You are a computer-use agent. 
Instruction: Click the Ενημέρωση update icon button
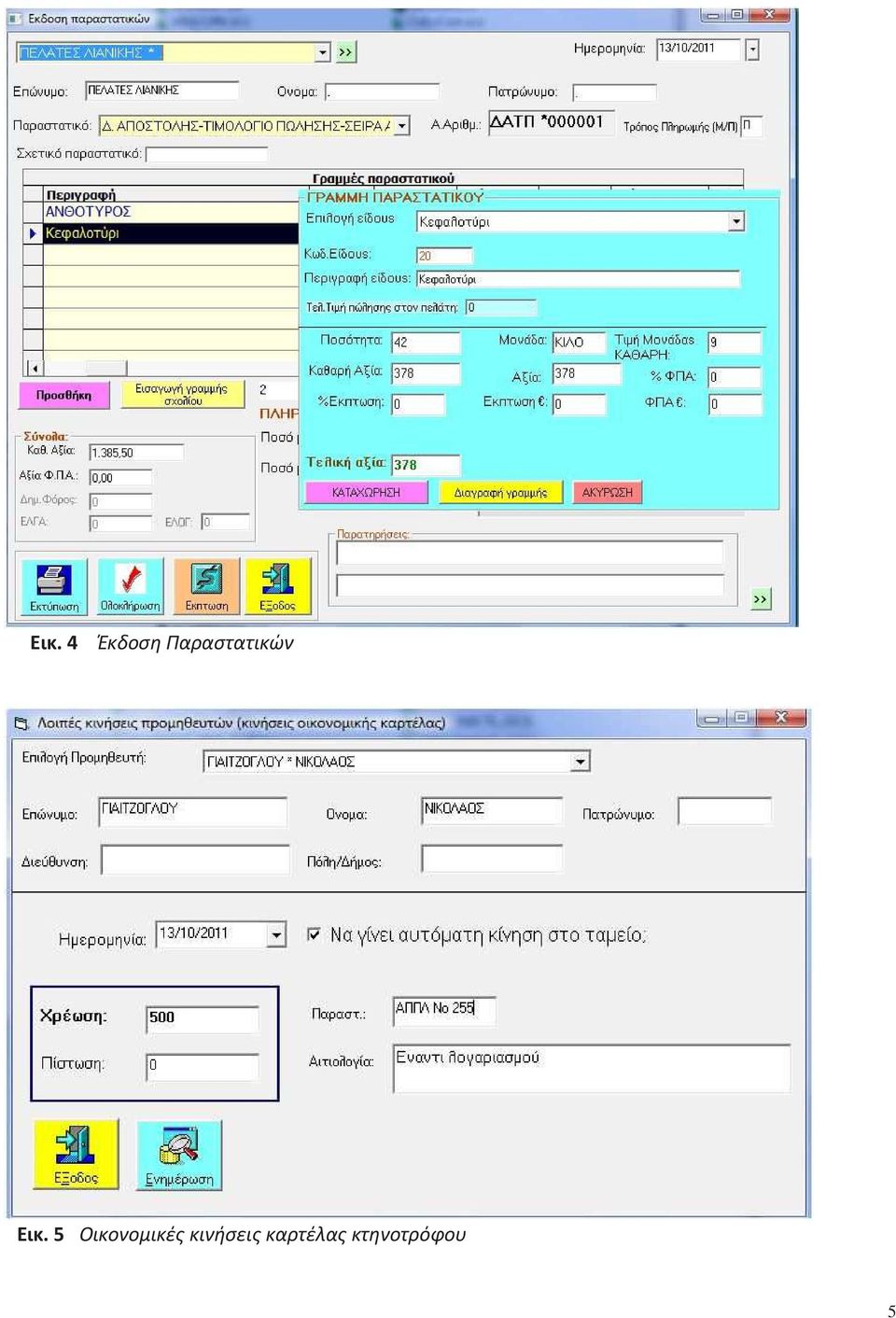tap(179, 1155)
